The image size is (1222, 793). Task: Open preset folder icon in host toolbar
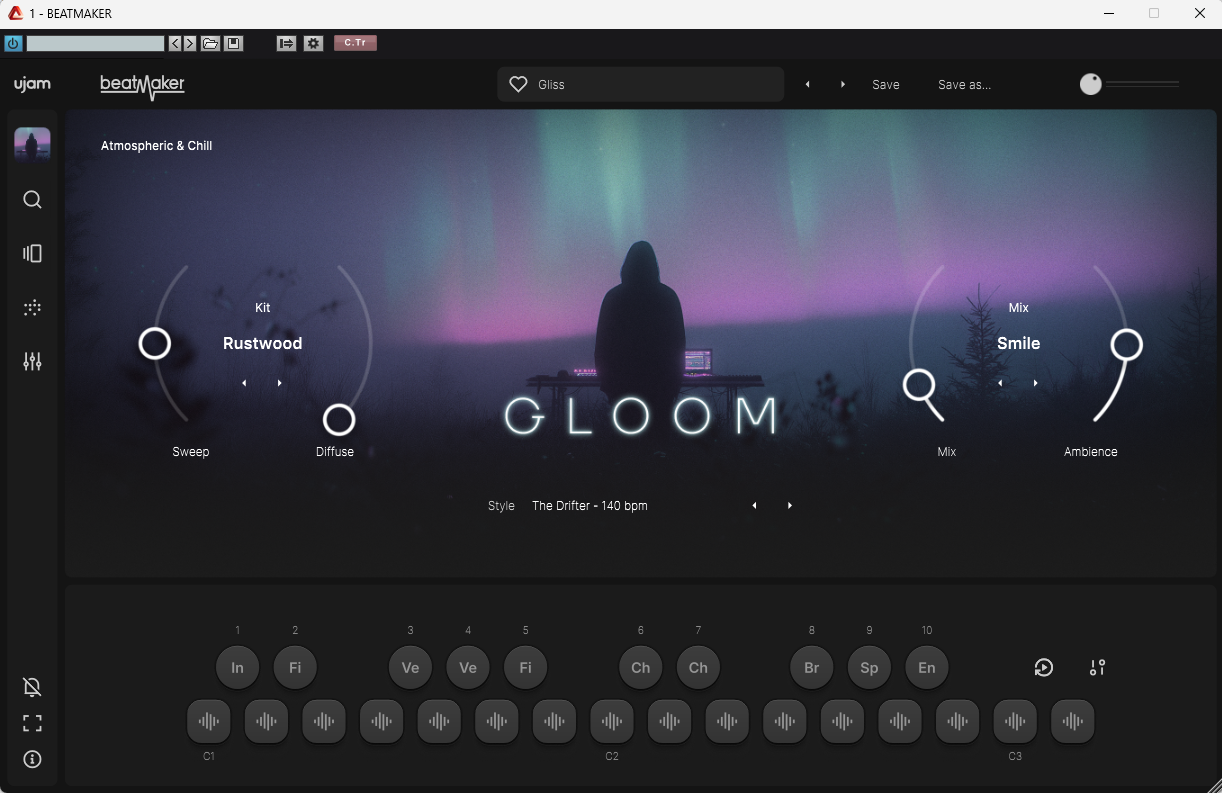tap(210, 43)
